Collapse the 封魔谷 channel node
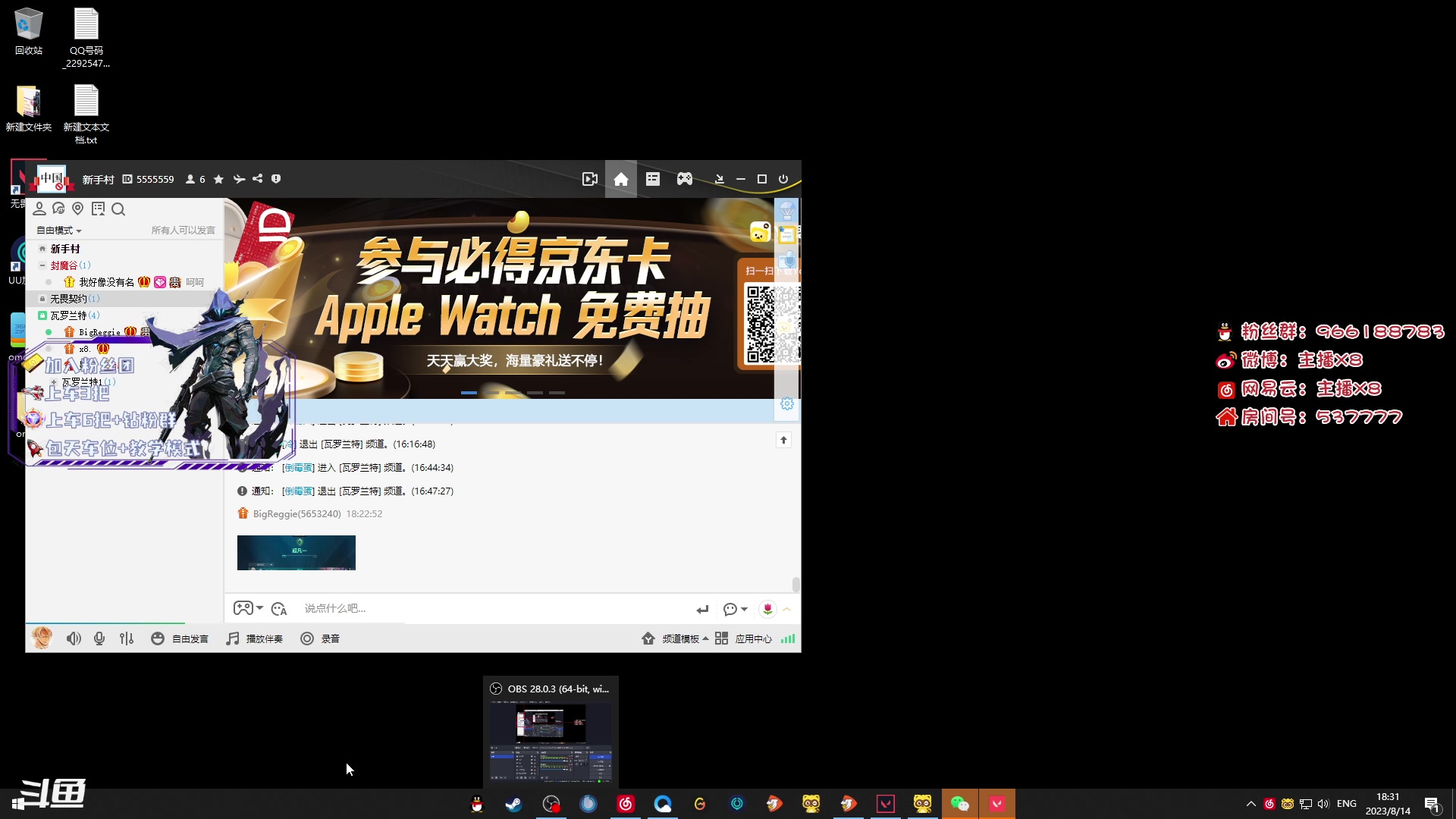 coord(42,265)
